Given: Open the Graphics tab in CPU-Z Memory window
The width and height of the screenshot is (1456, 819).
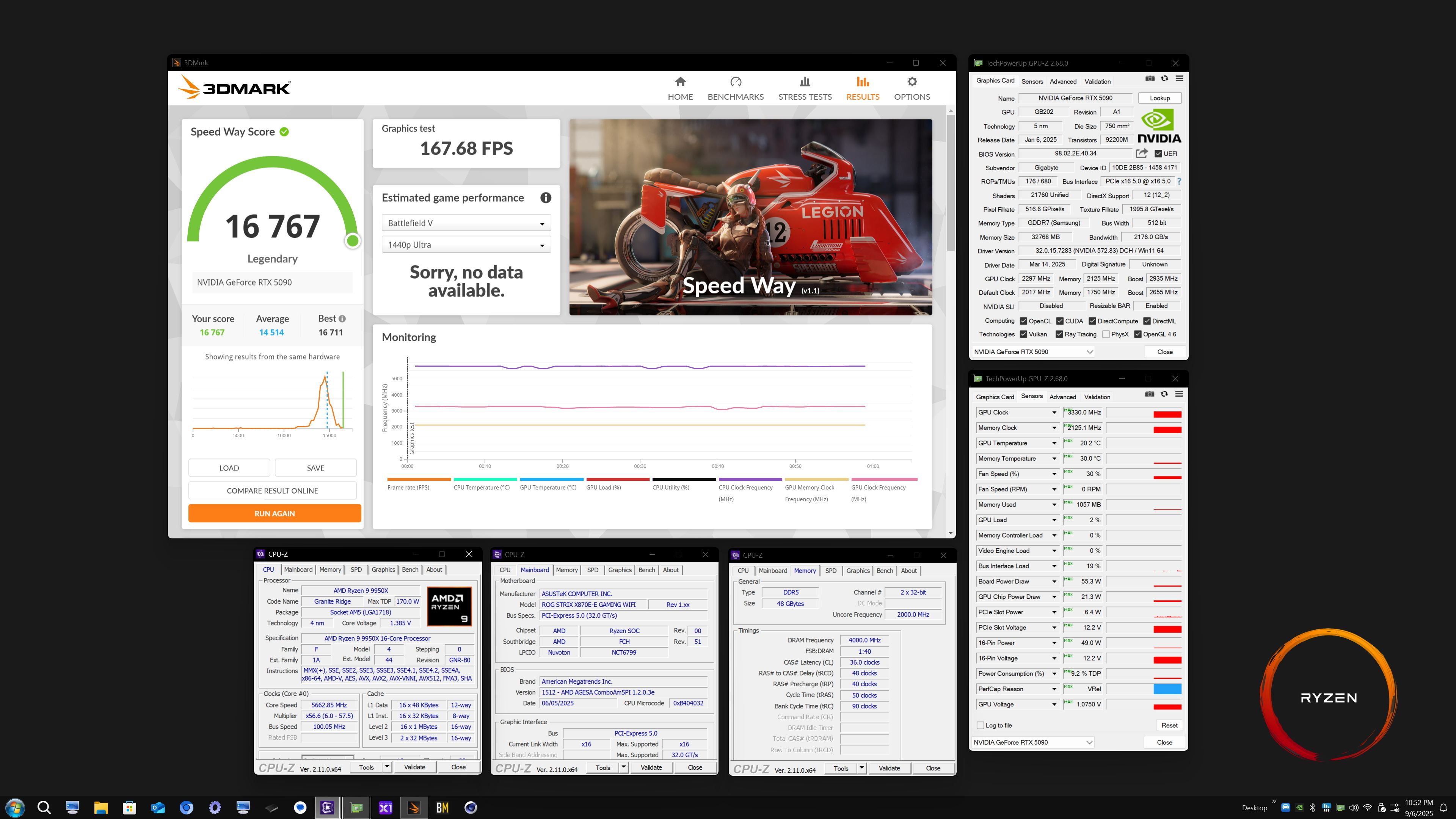Looking at the screenshot, I should [x=857, y=571].
